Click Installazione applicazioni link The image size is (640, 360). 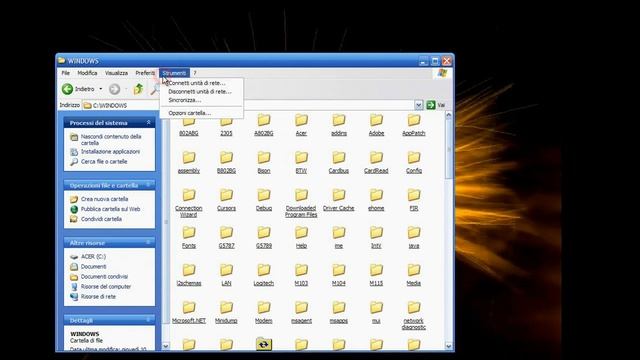(x=110, y=151)
